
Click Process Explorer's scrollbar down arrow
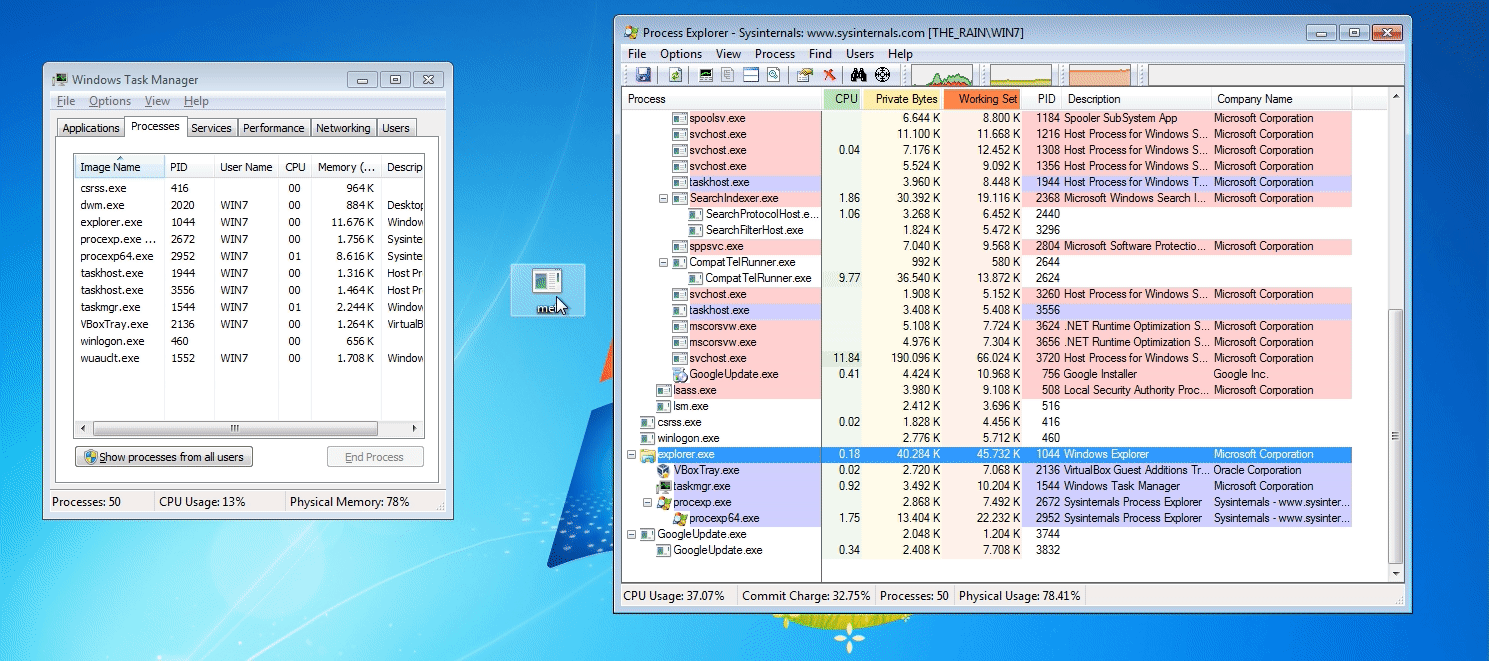[x=1396, y=572]
